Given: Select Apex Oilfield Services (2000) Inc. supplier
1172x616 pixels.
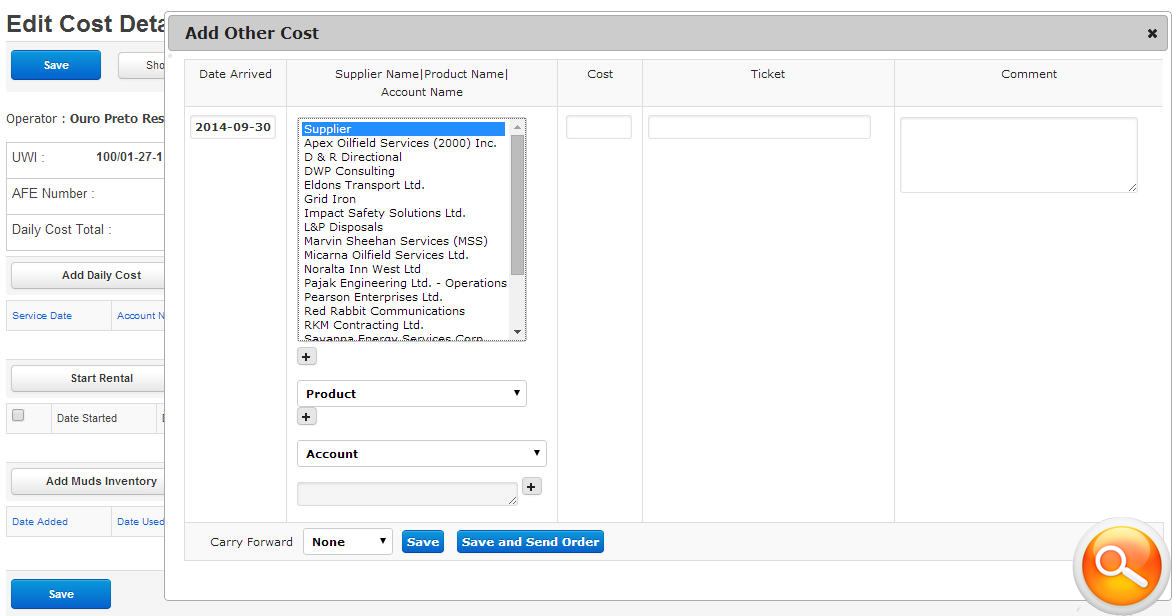Looking at the screenshot, I should point(400,143).
